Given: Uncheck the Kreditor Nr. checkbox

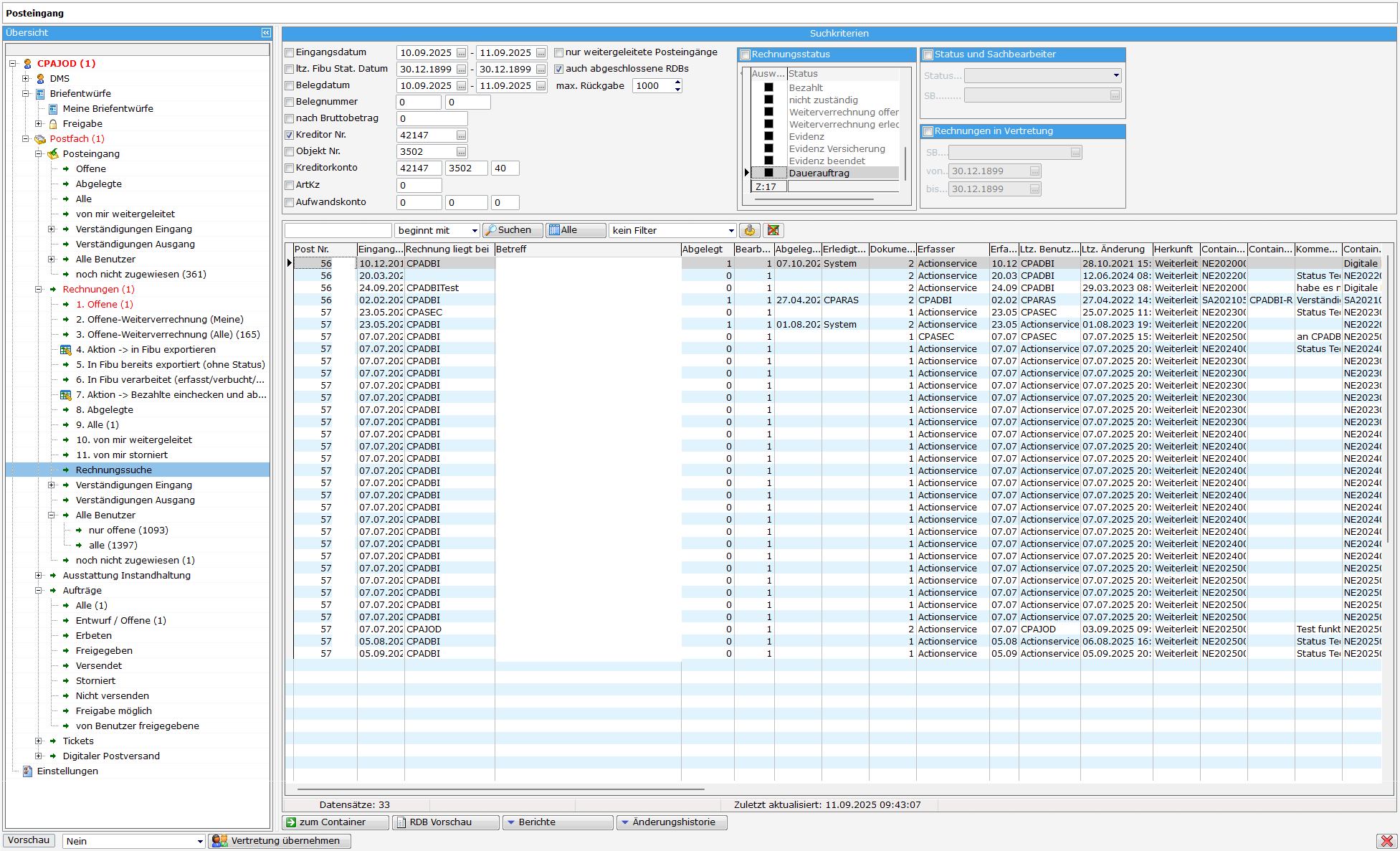Looking at the screenshot, I should (x=290, y=136).
